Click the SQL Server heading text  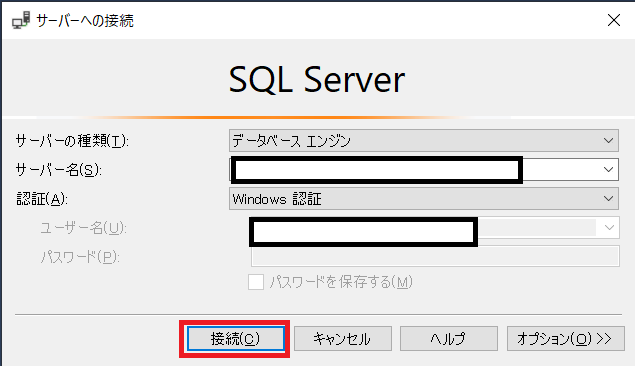point(317,79)
